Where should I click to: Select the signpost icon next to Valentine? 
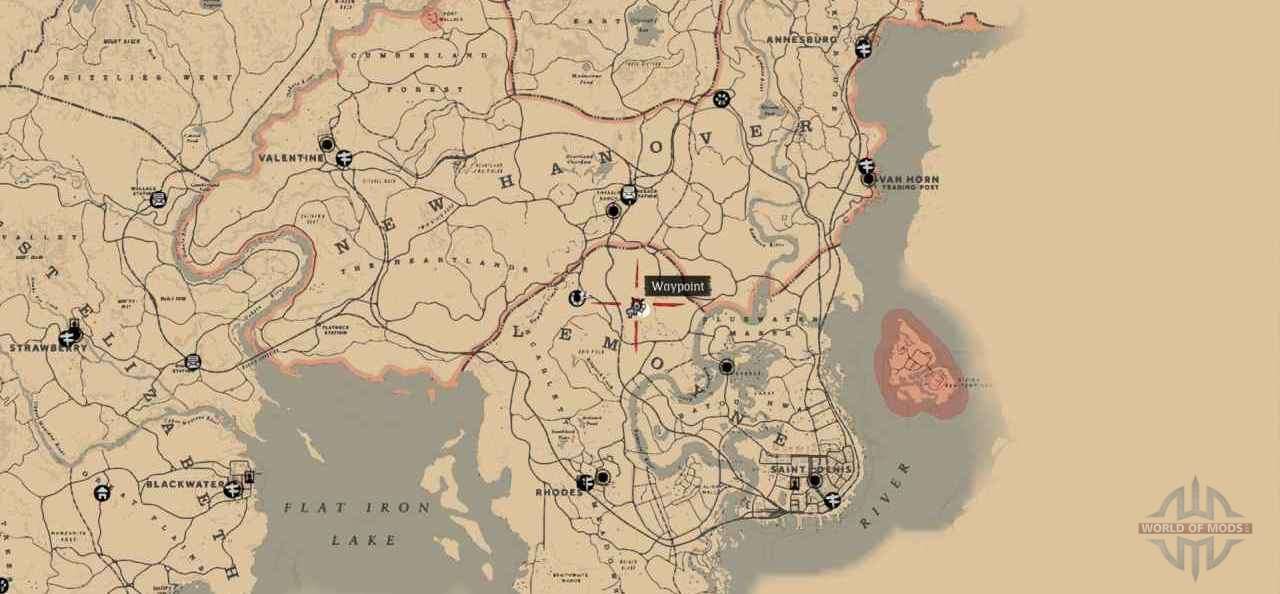(343, 158)
